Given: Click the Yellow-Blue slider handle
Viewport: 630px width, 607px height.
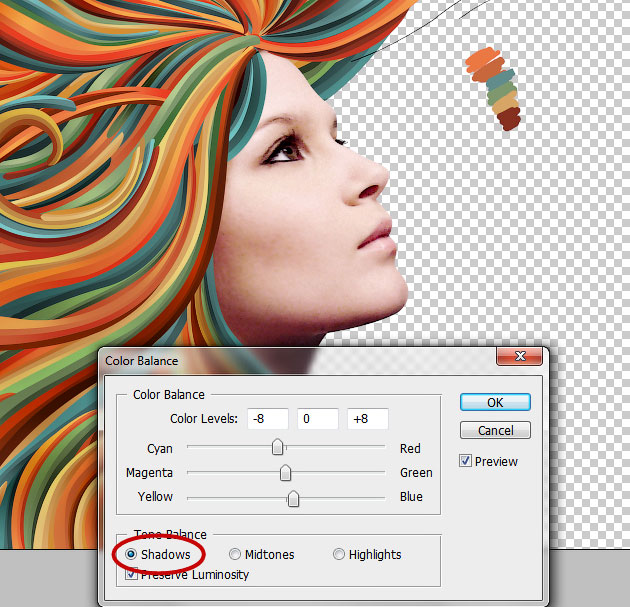Looking at the screenshot, I should [293, 499].
